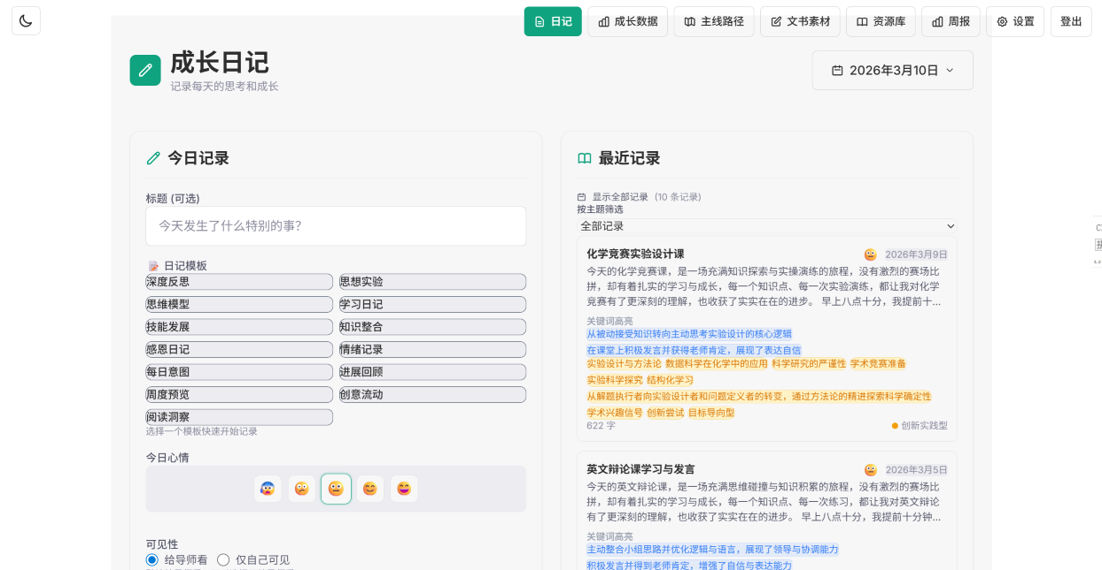The width and height of the screenshot is (1102, 570).
Task: Go to the 主线路径 tab
Action: click(x=714, y=22)
